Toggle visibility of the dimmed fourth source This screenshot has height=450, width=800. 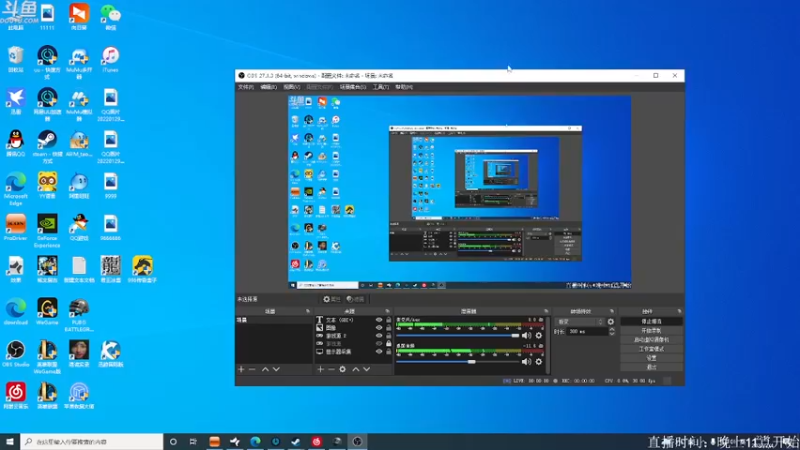[379, 344]
